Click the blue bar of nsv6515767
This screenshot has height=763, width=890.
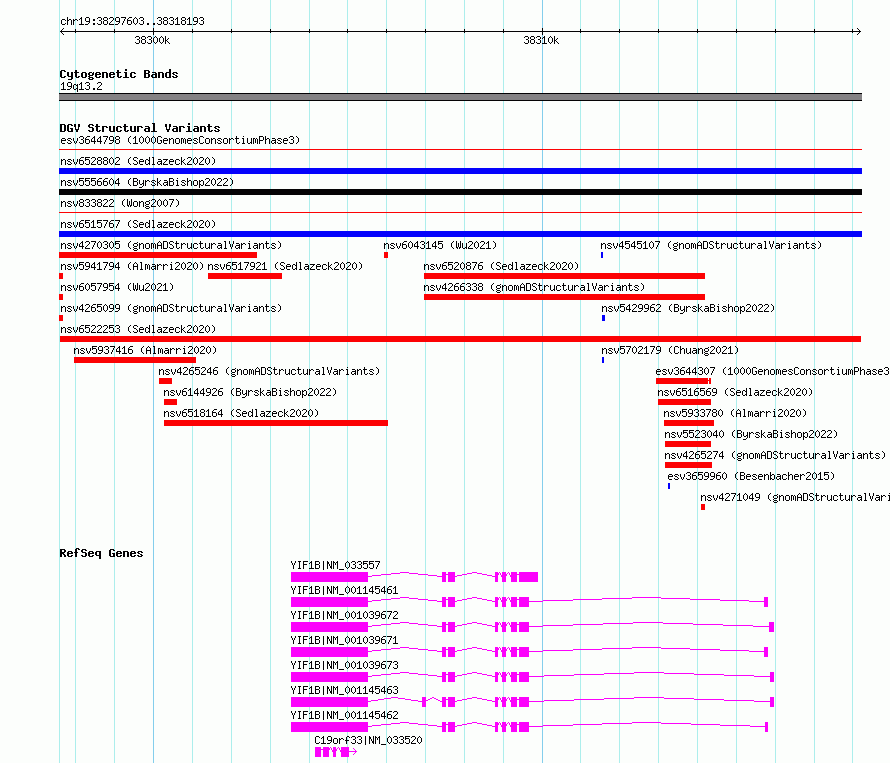coord(460,234)
